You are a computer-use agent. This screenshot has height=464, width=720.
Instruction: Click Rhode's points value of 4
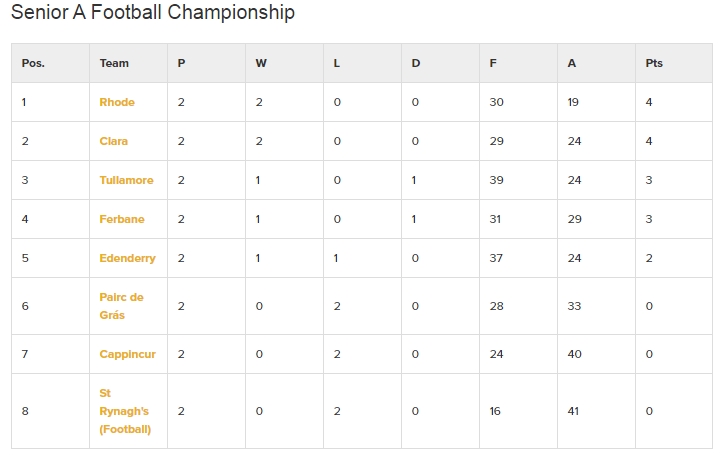649,102
